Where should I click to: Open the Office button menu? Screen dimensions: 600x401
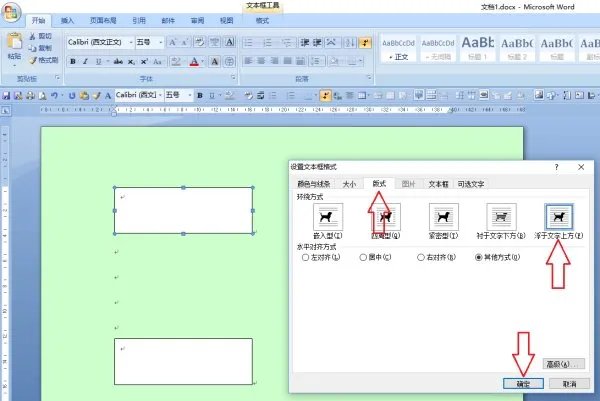11,13
